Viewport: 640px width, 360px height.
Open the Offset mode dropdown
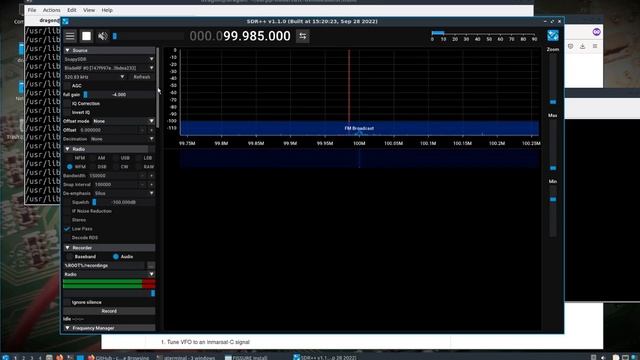pyautogui.click(x=123, y=121)
